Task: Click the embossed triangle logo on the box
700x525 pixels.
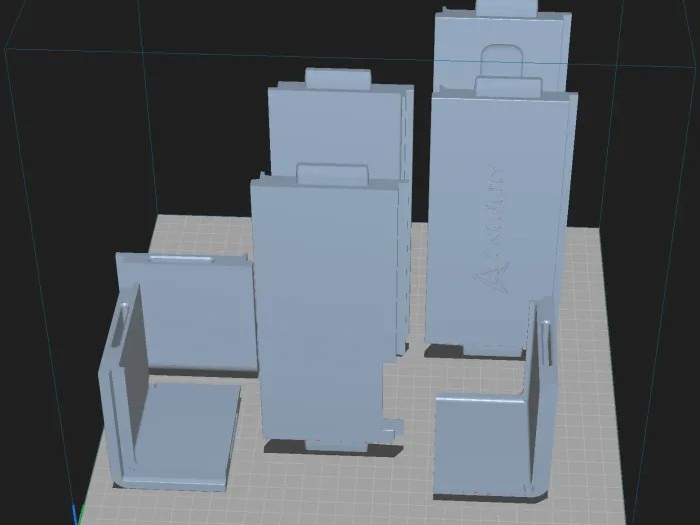Action: [491, 277]
